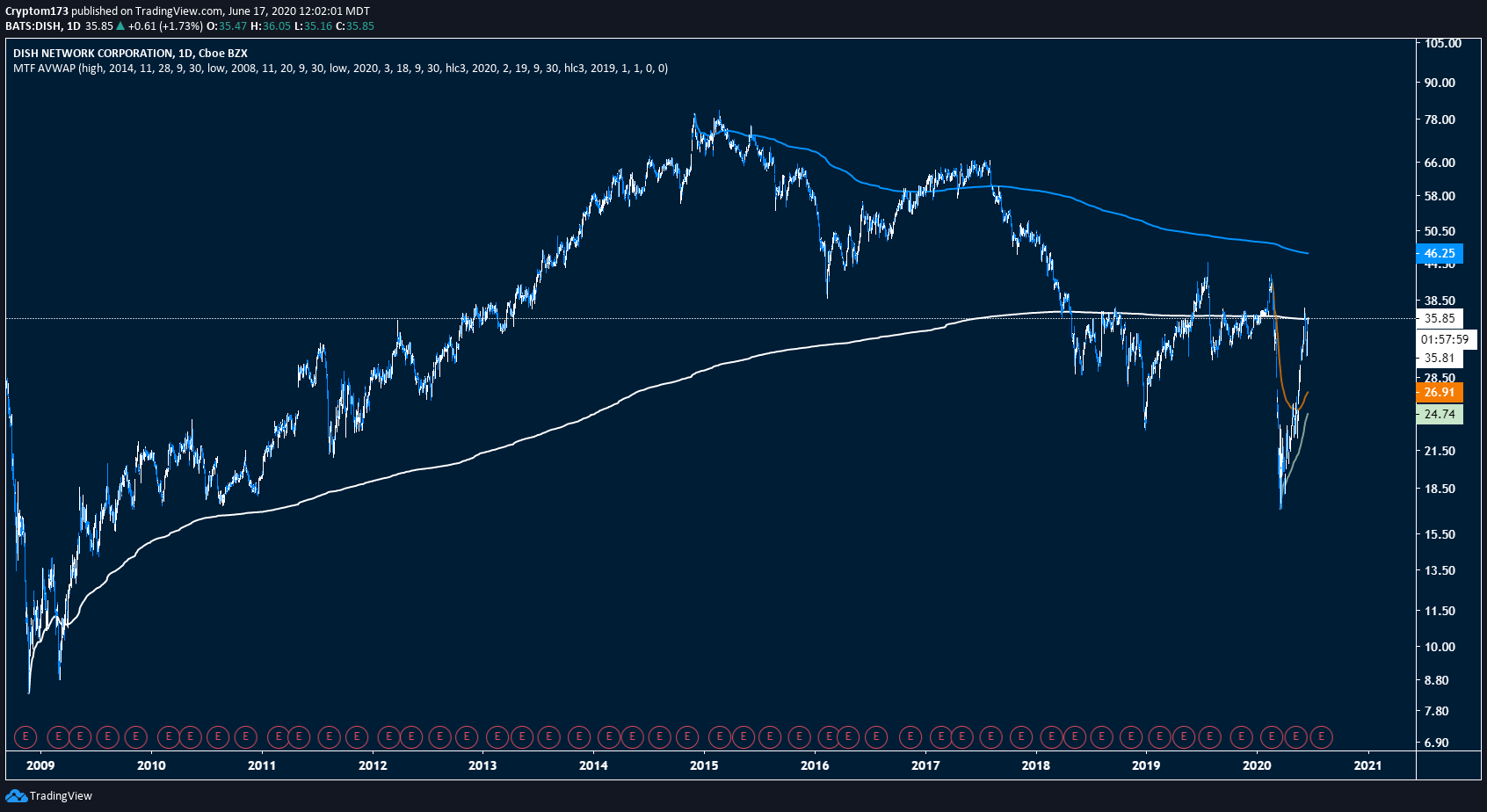The width and height of the screenshot is (1487, 812).
Task: Click the 2010 year label on time axis
Action: click(x=151, y=765)
